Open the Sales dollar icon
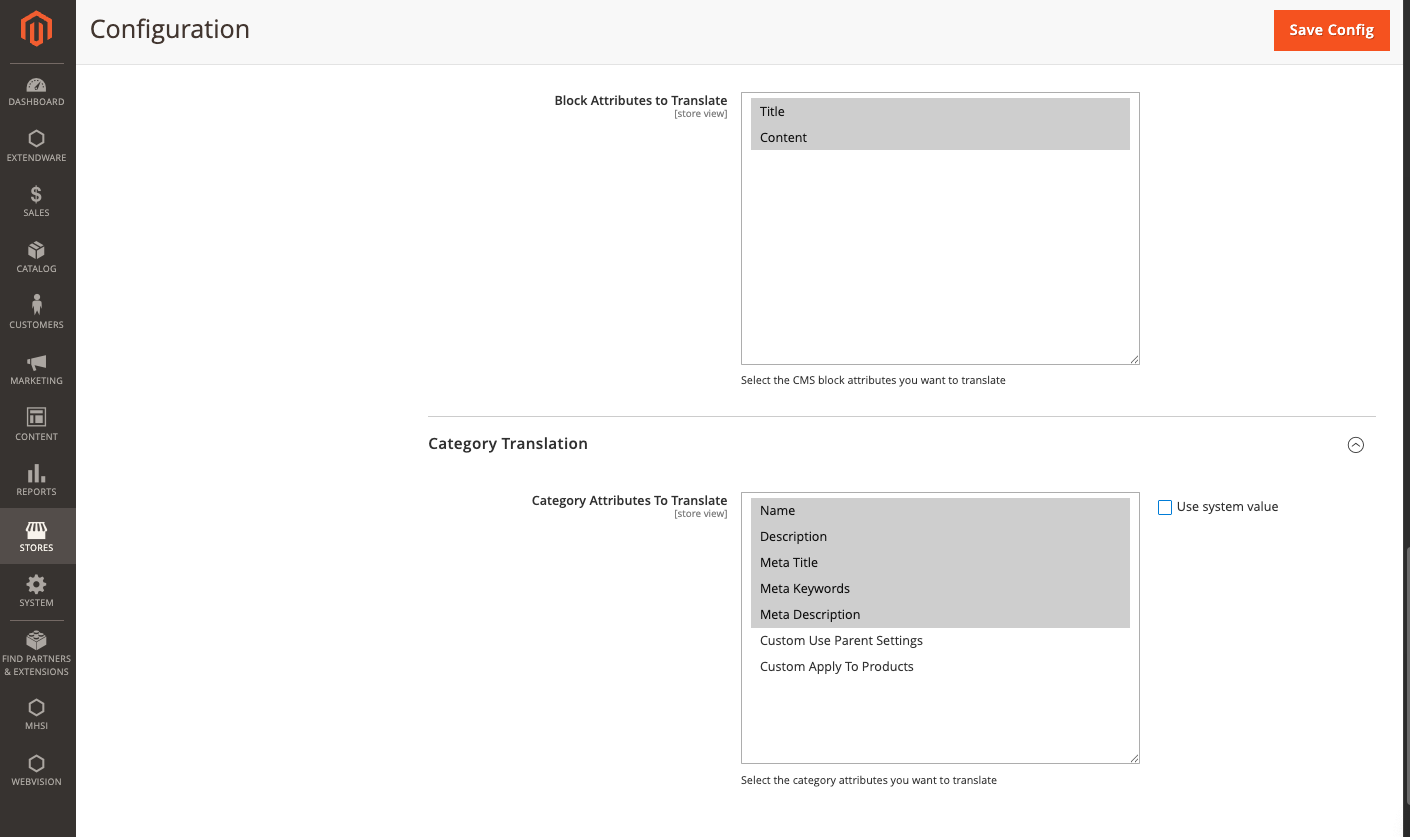Screen dimensions: 1410x837 (x=37, y=195)
